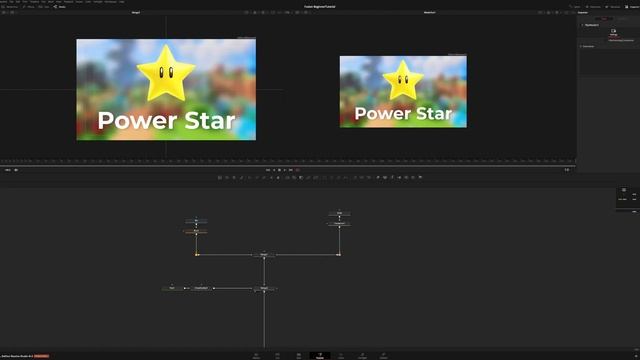This screenshot has height=360, width=640.
Task: Add a Rectangle mask from toolbar
Action: (x=325, y=178)
